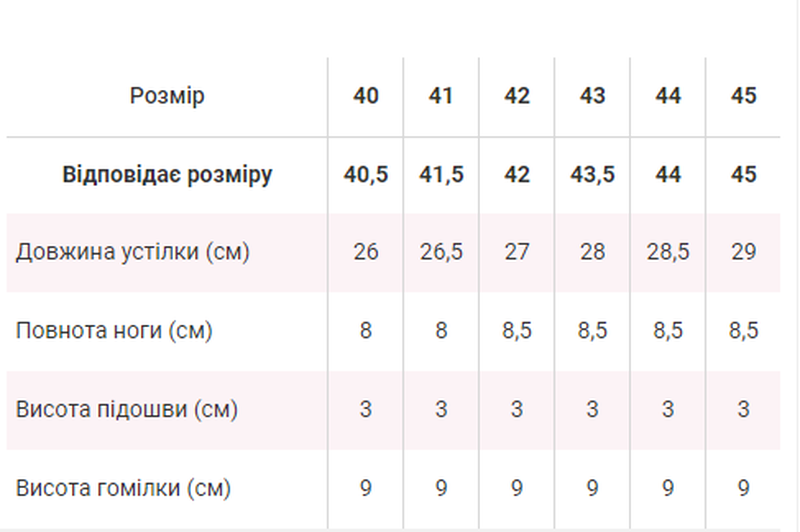
Task: Click foot width 8,5 under size 42
Action: point(517,331)
